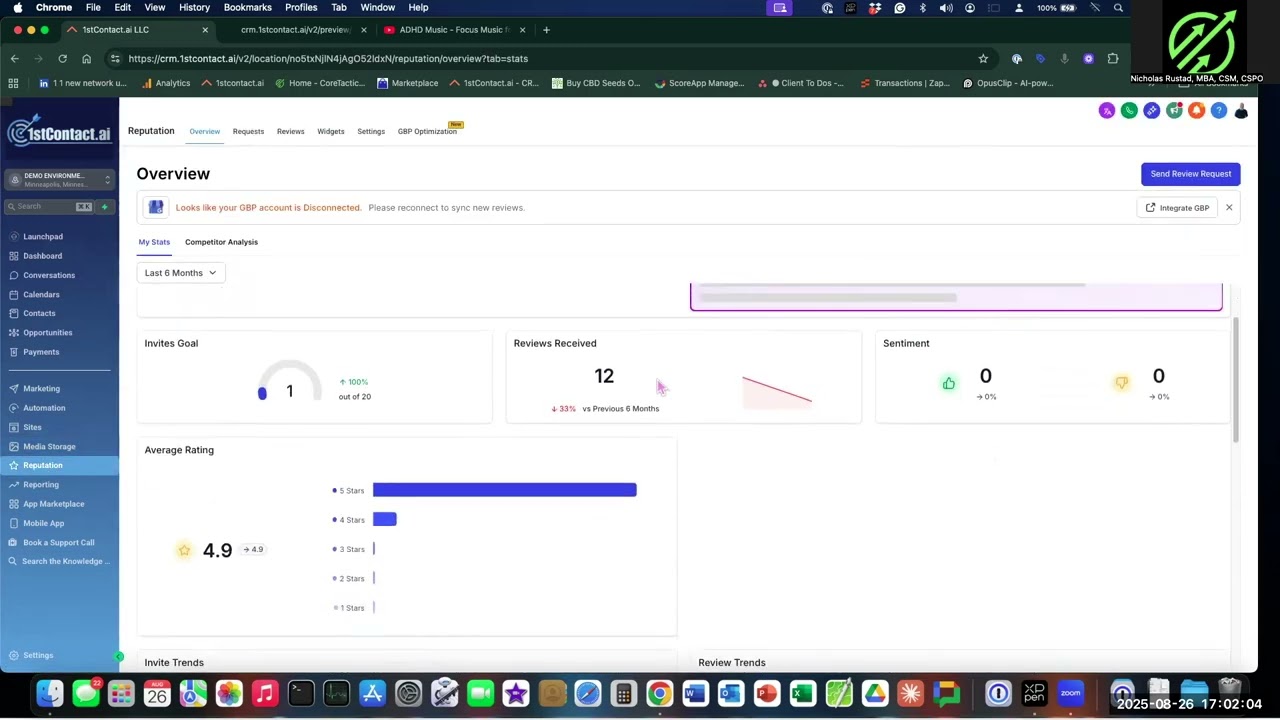Click the green sidebar collapse arrow
This screenshot has width=1280, height=720.
119,656
